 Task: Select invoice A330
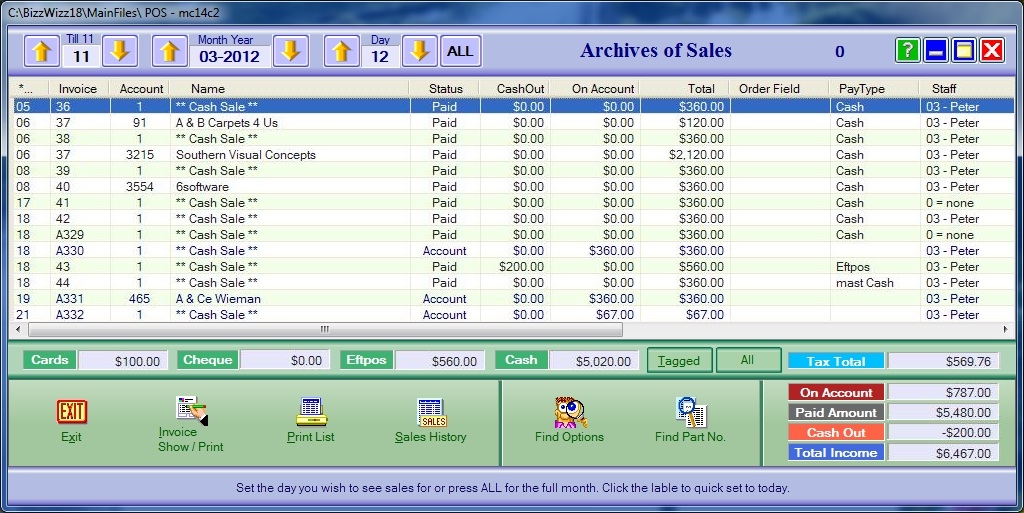pos(514,251)
